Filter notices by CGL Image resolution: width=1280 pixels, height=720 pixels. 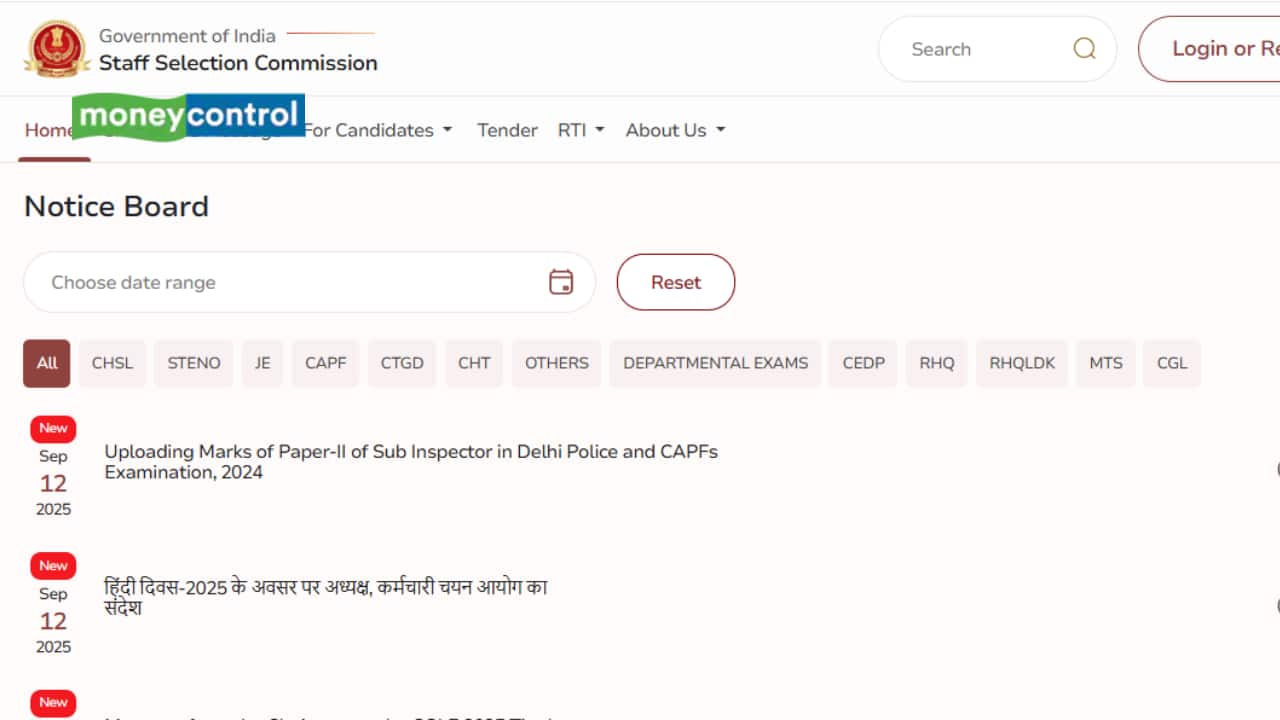coord(1172,363)
